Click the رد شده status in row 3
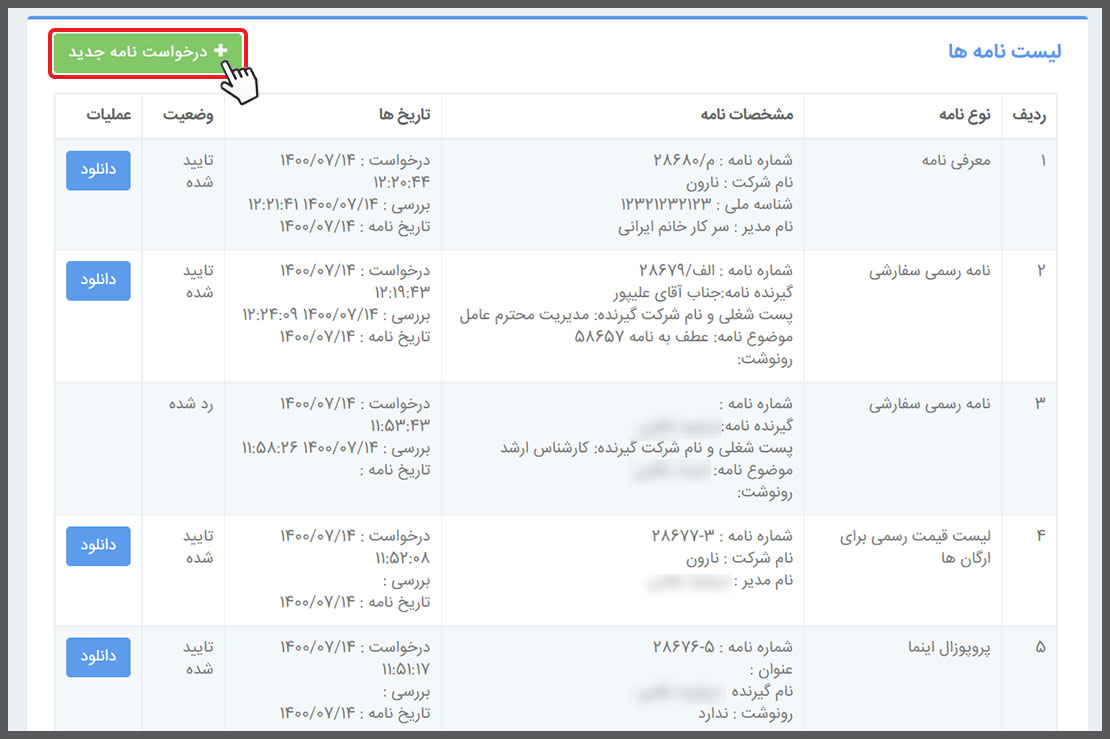Viewport: 1110px width, 739px height. [x=190, y=403]
